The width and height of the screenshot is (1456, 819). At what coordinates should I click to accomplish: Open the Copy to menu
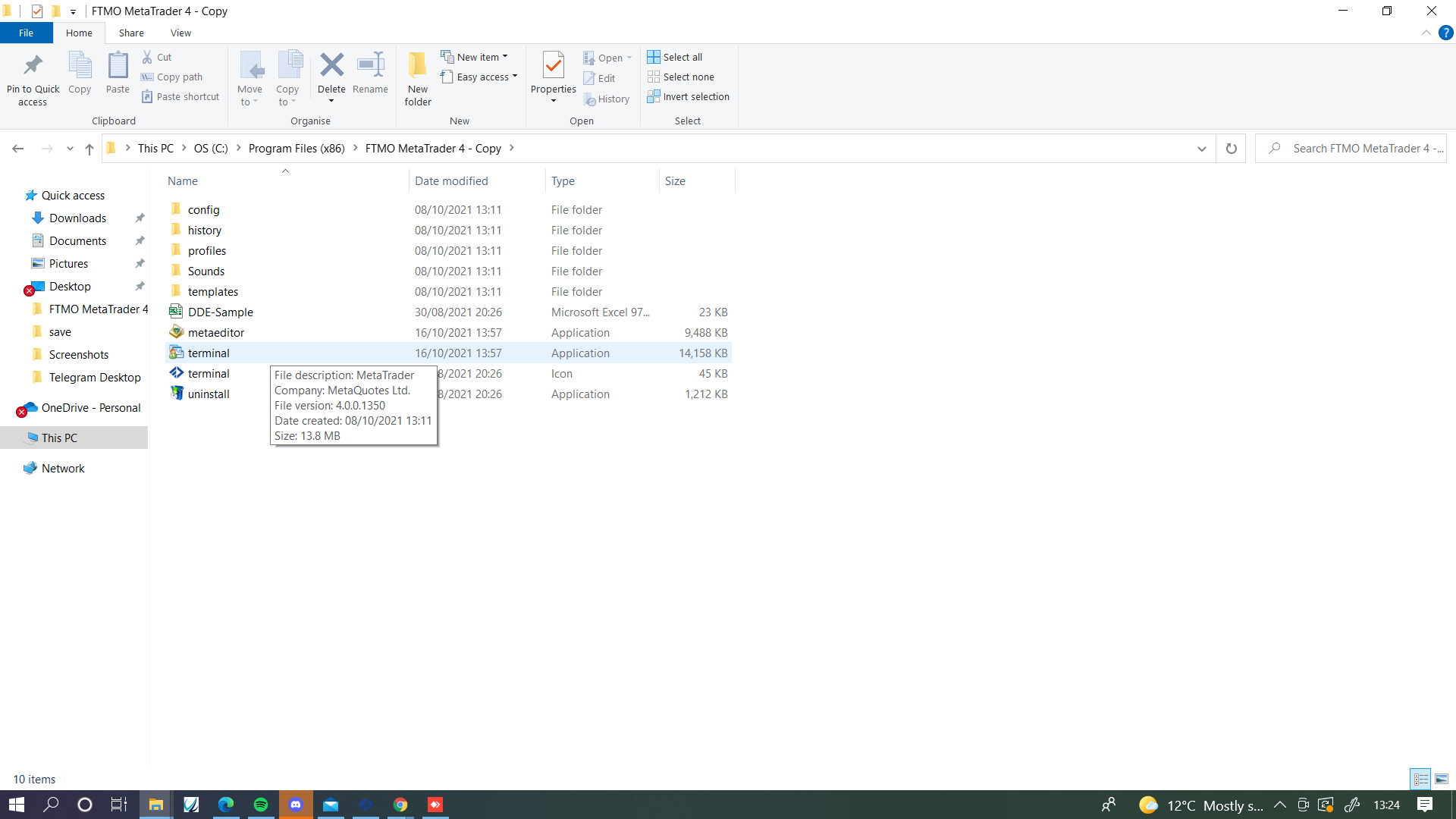point(287,79)
